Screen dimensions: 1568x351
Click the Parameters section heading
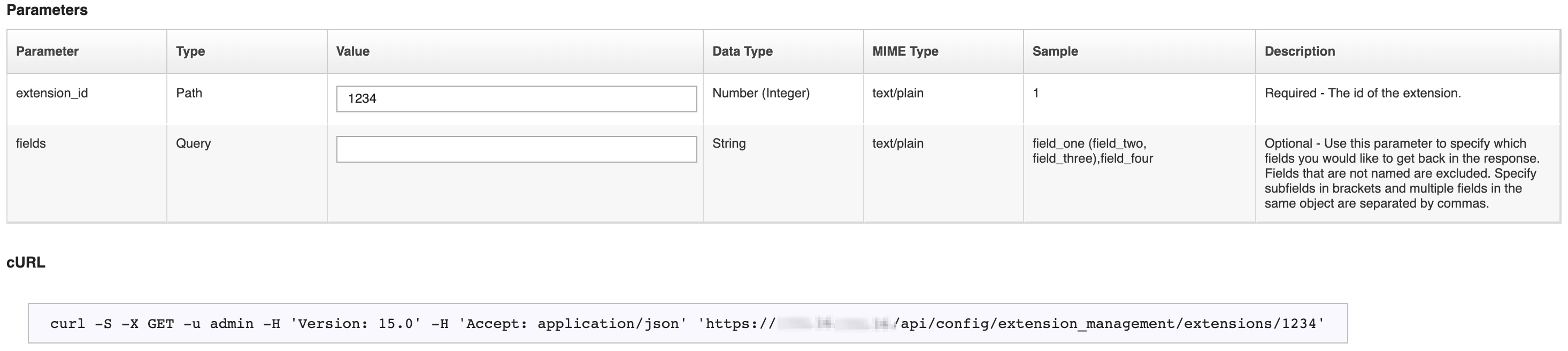point(47,10)
